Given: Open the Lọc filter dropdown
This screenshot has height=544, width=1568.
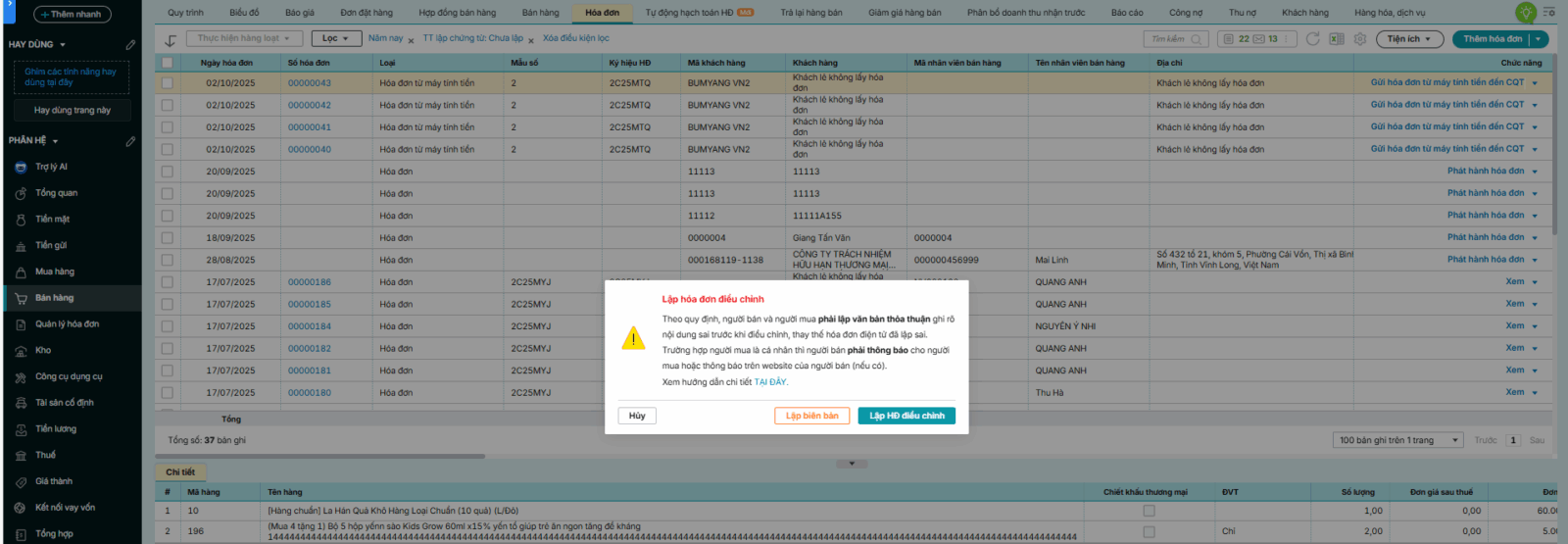Looking at the screenshot, I should point(335,39).
